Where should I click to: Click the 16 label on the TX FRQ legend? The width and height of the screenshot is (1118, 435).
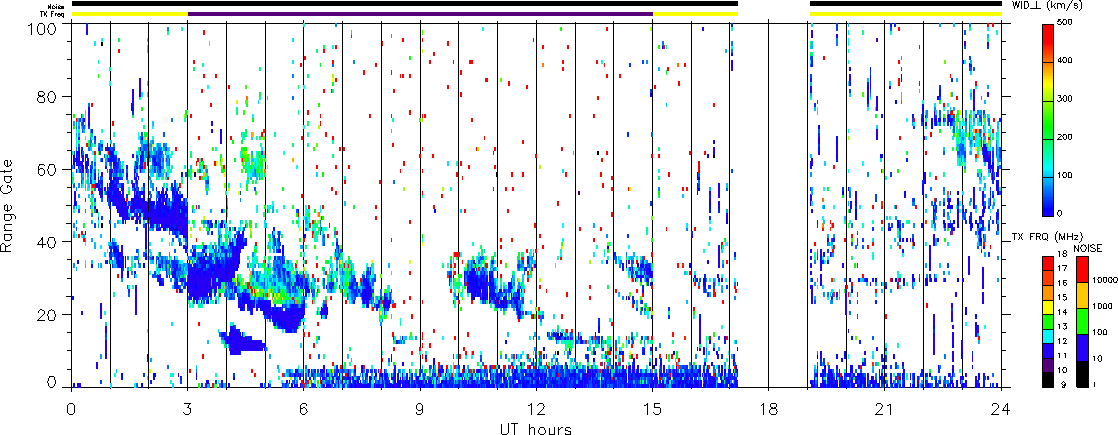coord(1062,282)
